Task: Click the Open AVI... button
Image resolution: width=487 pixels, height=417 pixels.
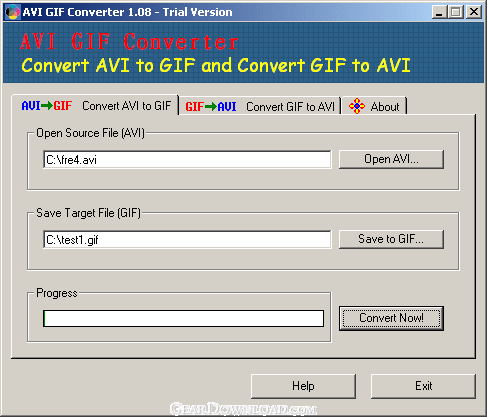Action: point(391,159)
